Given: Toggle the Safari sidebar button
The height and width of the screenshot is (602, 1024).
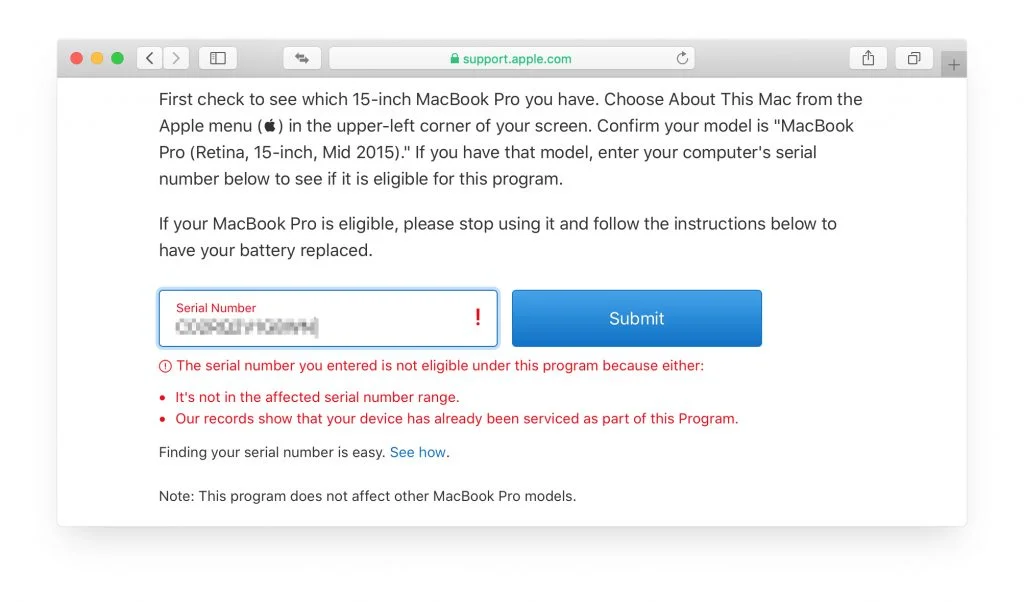Looking at the screenshot, I should click(x=217, y=58).
